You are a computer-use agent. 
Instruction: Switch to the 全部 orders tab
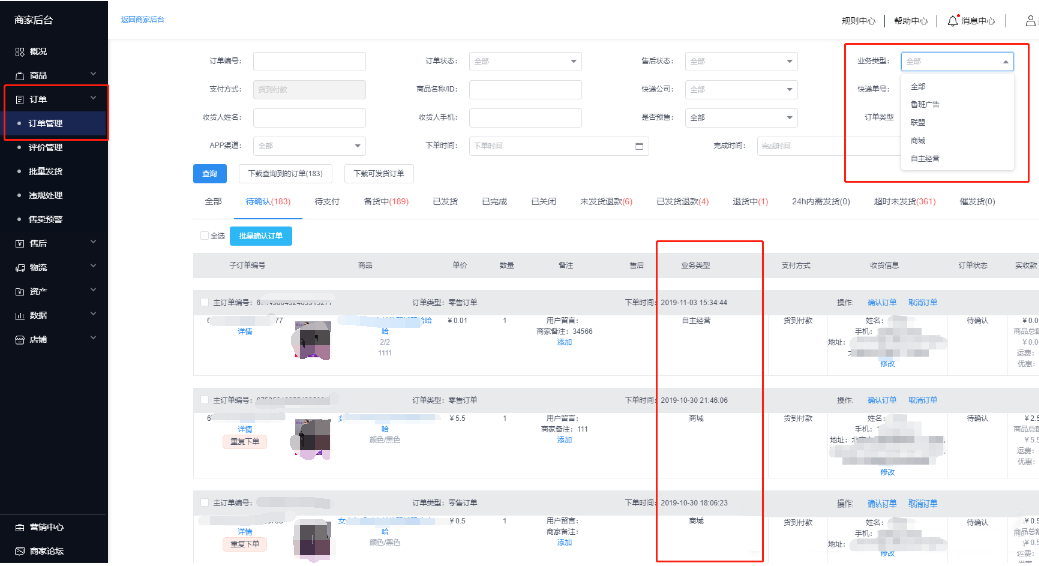pos(213,201)
